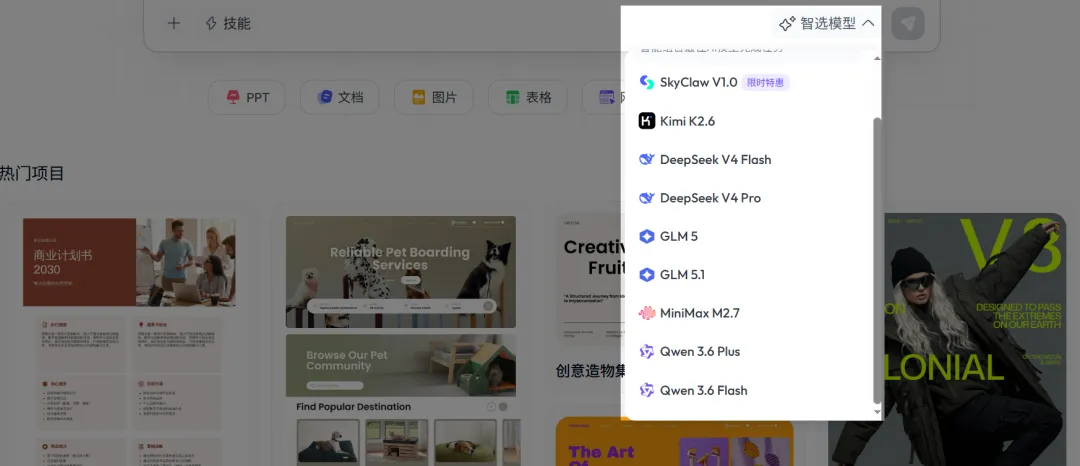Viewport: 1080px width, 466px height.
Task: Click the GLM 5 hexagon icon
Action: 647,237
